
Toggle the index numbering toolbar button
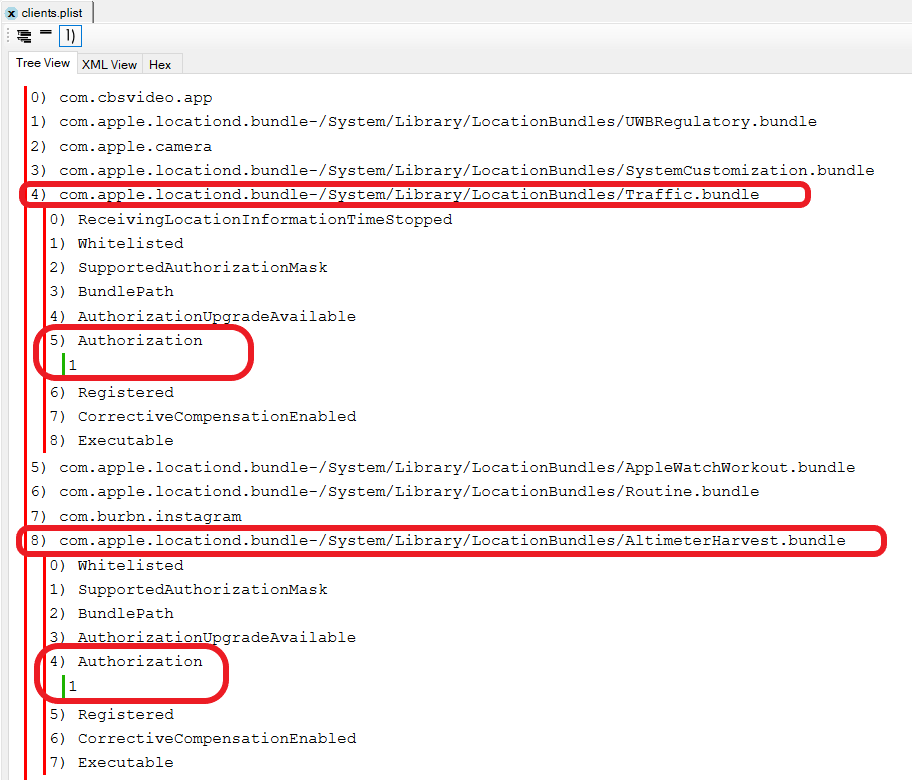pos(69,36)
